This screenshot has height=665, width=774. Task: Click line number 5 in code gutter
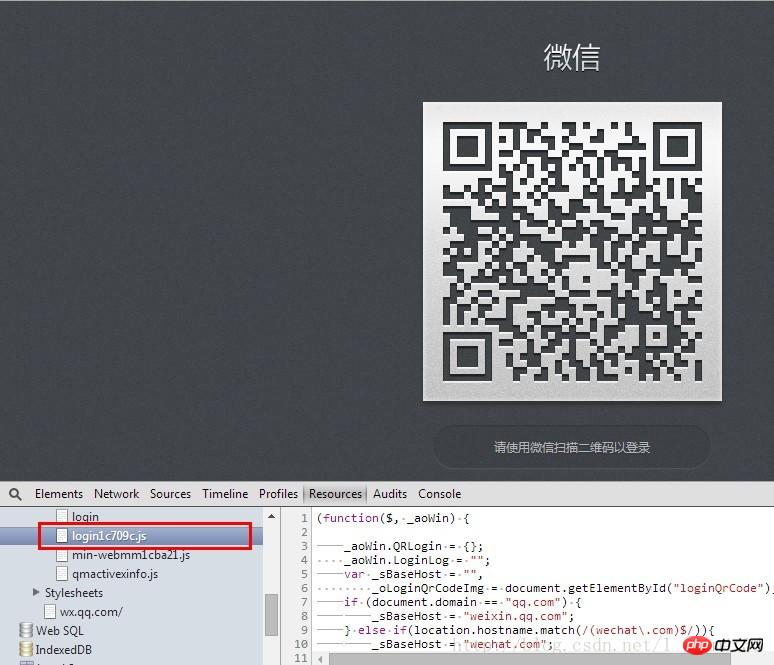pyautogui.click(x=304, y=574)
